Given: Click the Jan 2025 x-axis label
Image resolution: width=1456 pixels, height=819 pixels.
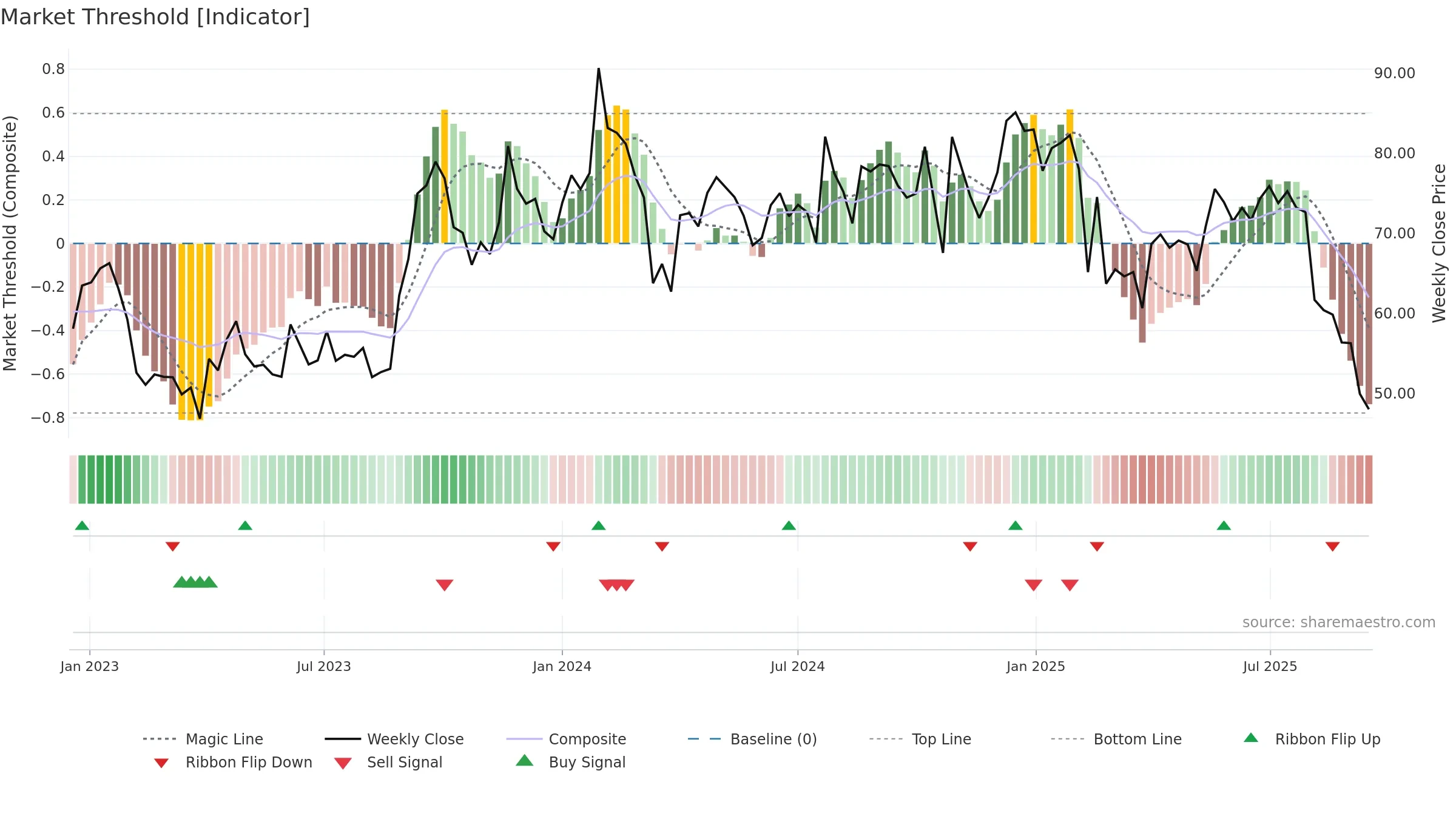Looking at the screenshot, I should pyautogui.click(x=1036, y=666).
